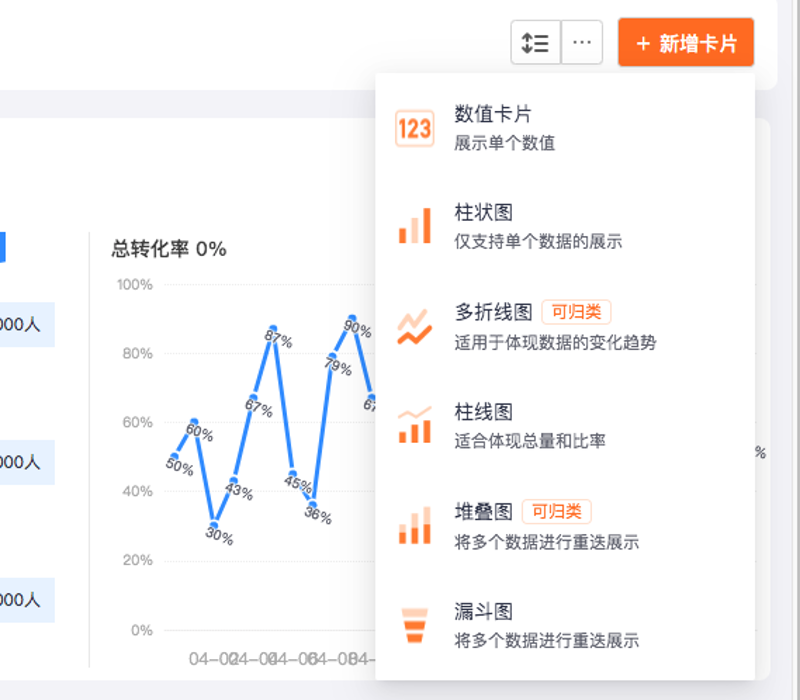The width and height of the screenshot is (800, 700).
Task: Select the 多折线图 line chart icon
Action: click(414, 327)
